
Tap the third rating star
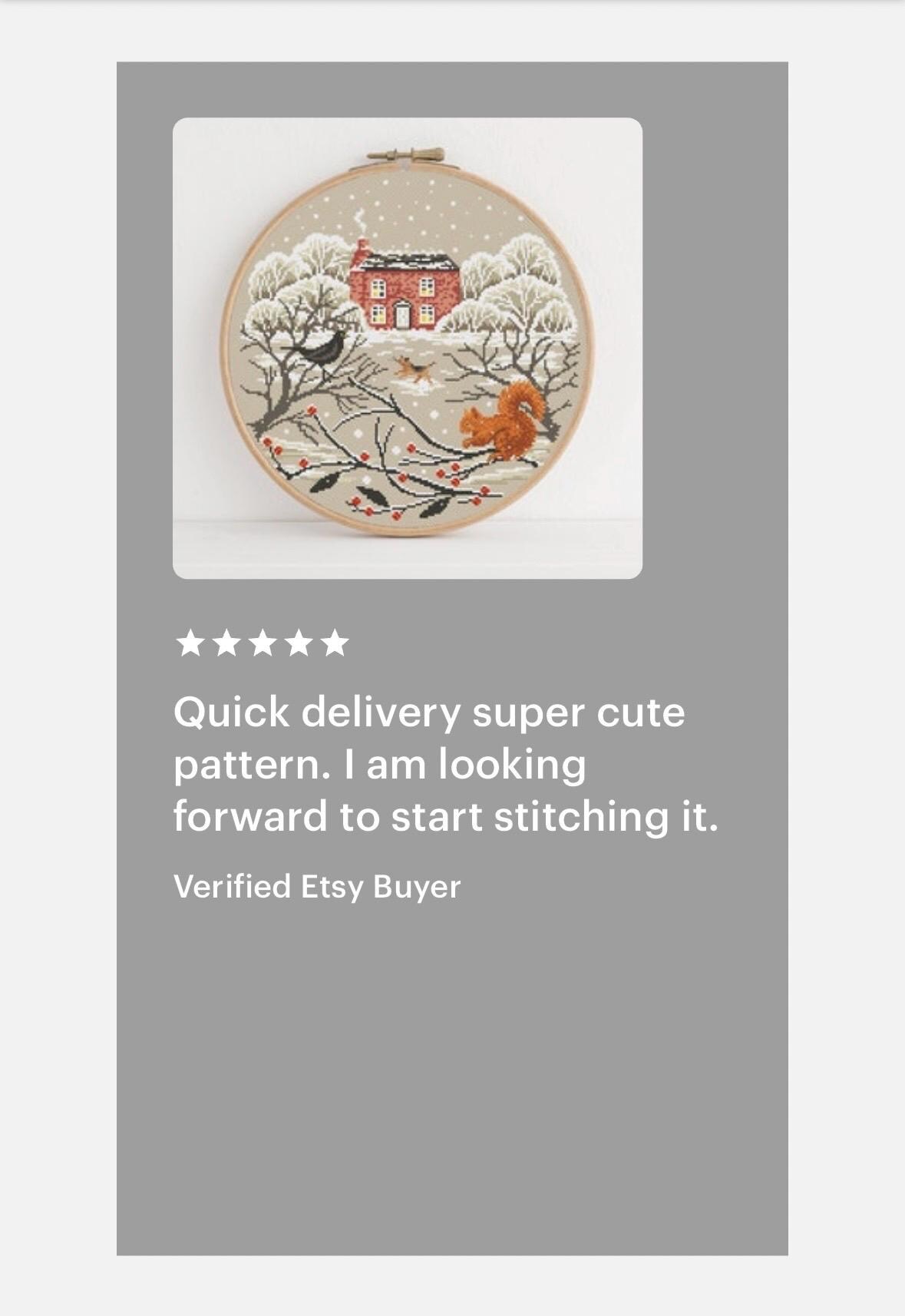263,643
